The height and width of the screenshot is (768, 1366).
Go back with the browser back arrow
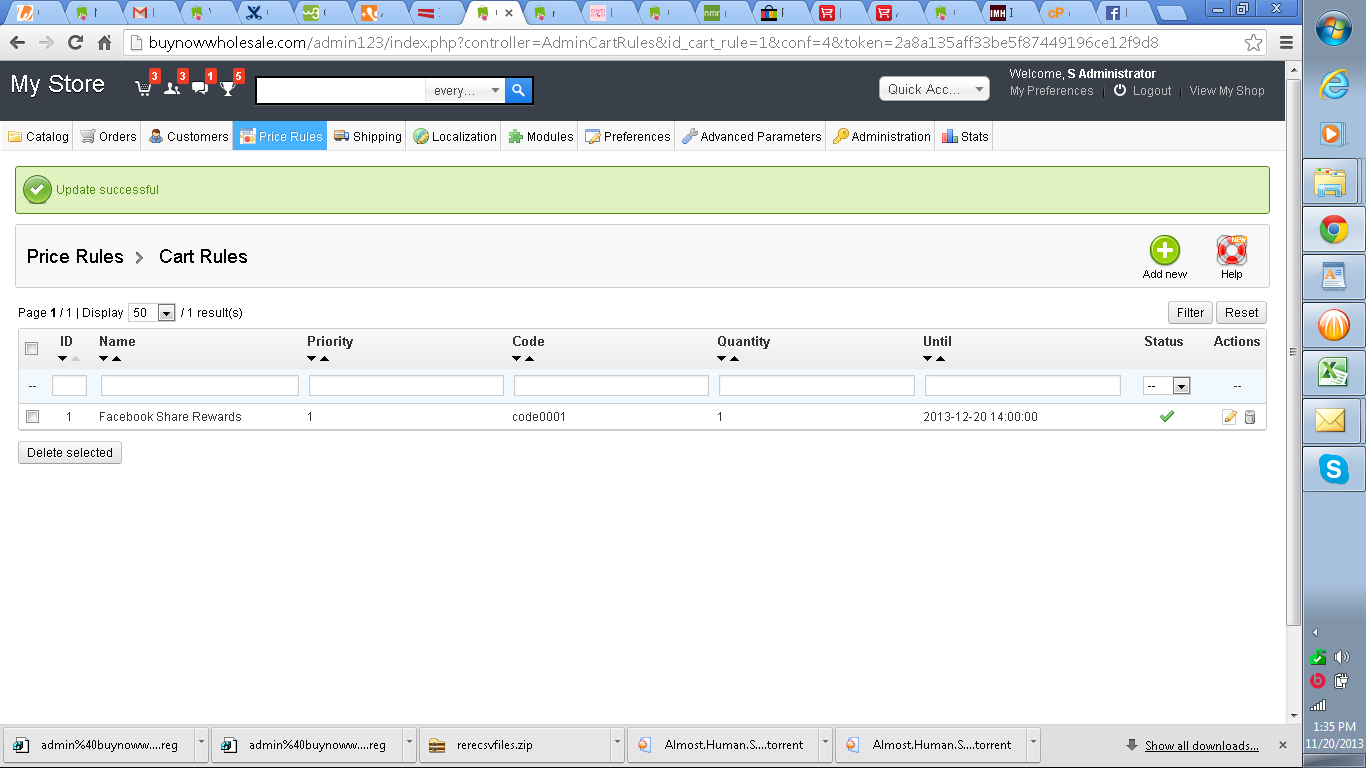[17, 43]
